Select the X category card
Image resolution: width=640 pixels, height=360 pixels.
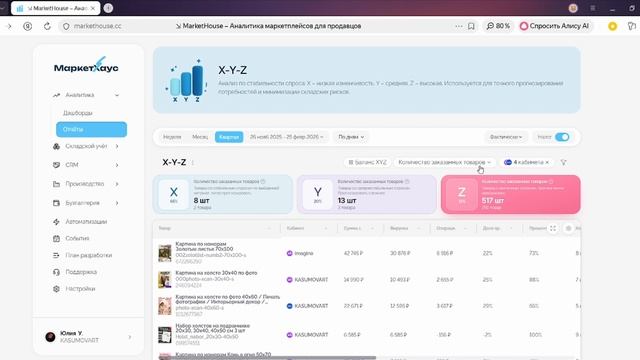223,194
